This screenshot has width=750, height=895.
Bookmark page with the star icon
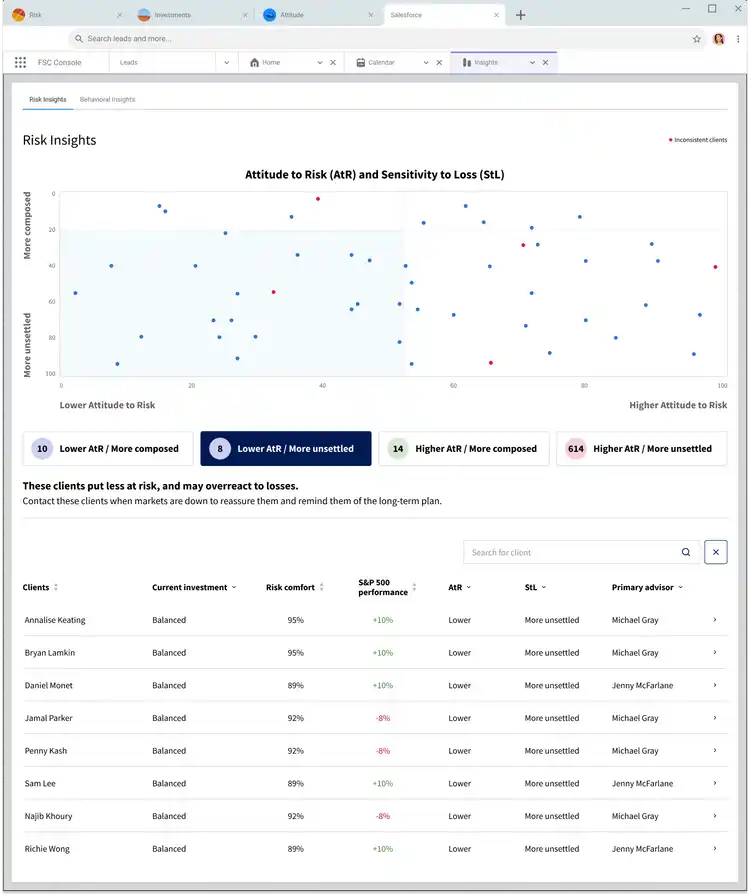pyautogui.click(x=697, y=39)
